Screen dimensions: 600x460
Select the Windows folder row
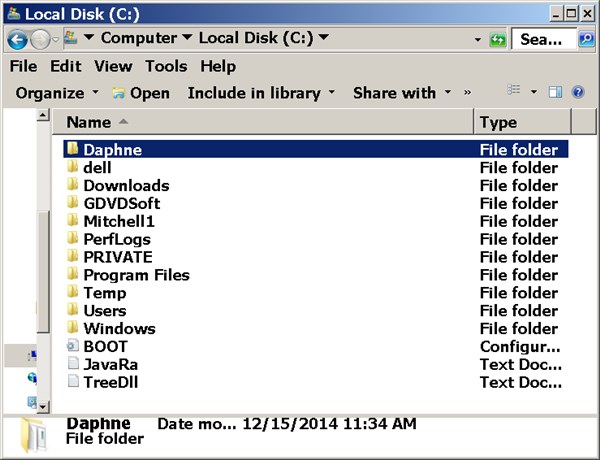pos(119,329)
